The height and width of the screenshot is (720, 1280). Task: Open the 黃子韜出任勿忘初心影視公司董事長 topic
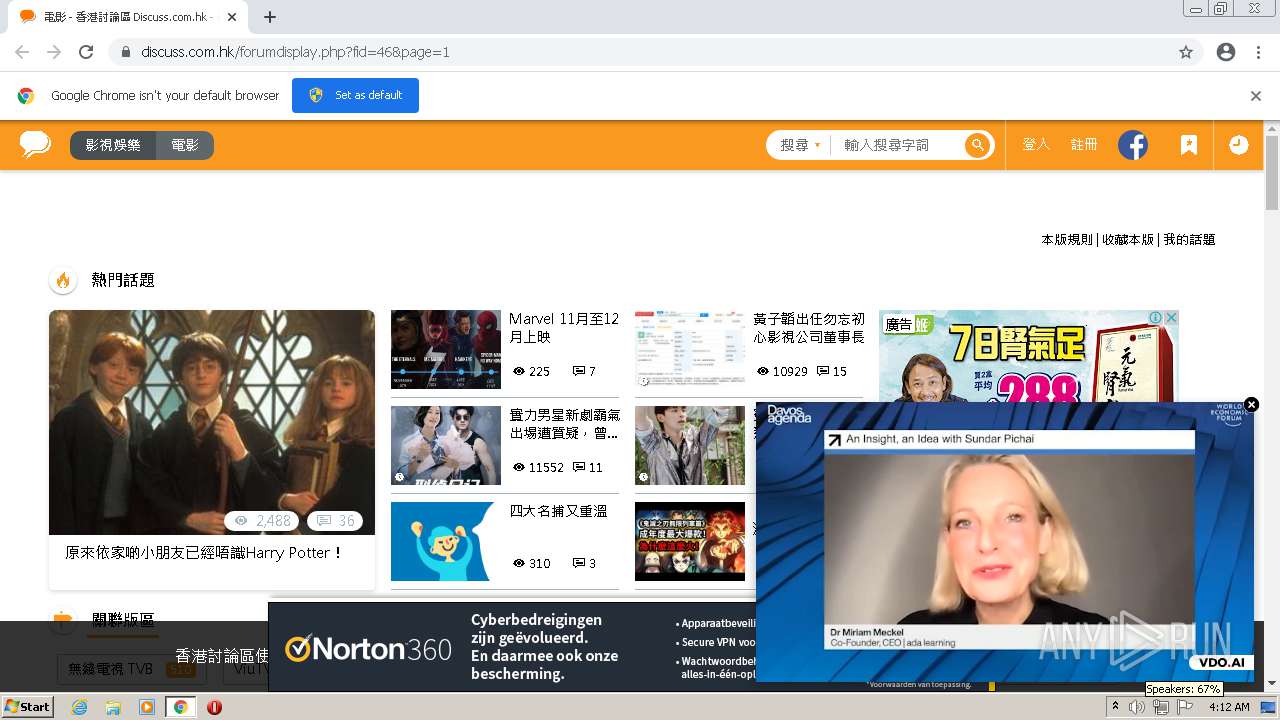(x=809, y=328)
